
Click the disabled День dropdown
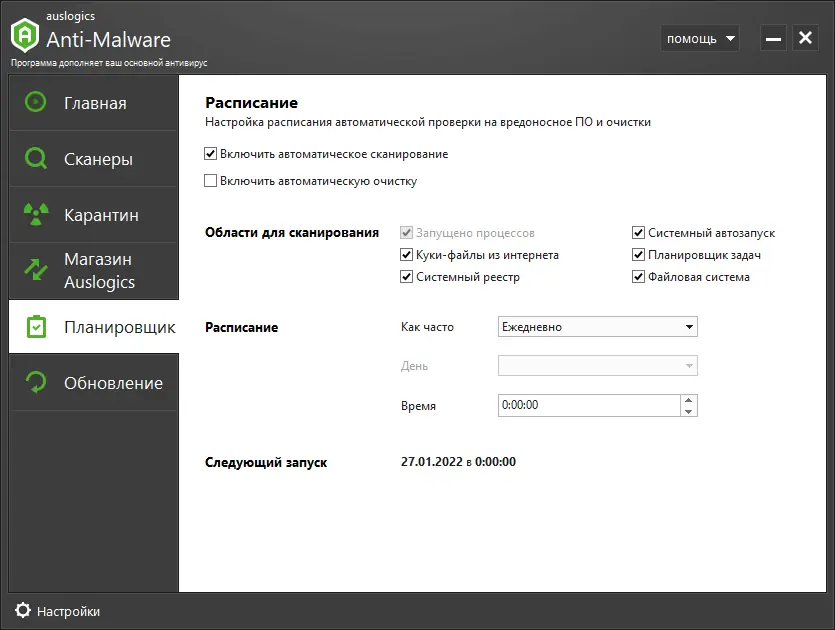point(597,365)
